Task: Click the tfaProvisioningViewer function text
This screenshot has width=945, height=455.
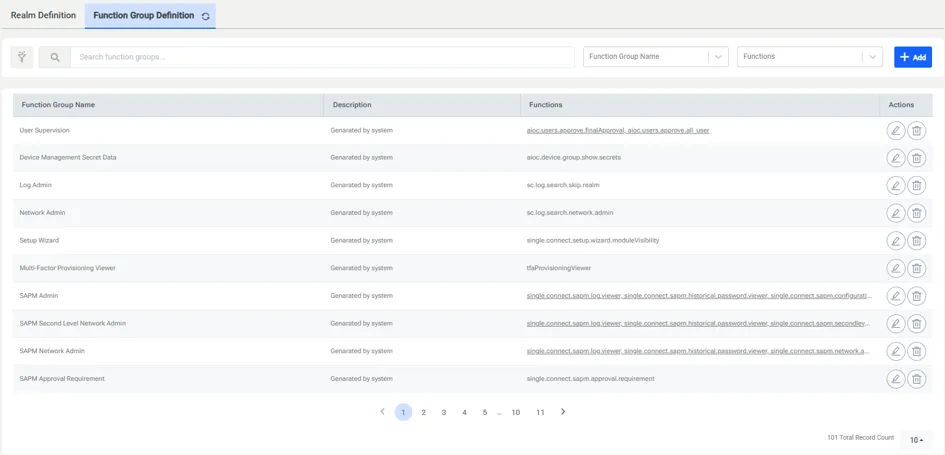Action: click(x=559, y=268)
